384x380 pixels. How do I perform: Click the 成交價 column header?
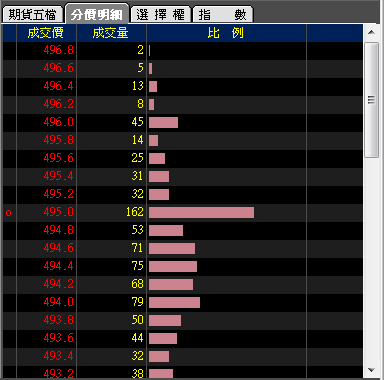pyautogui.click(x=46, y=33)
